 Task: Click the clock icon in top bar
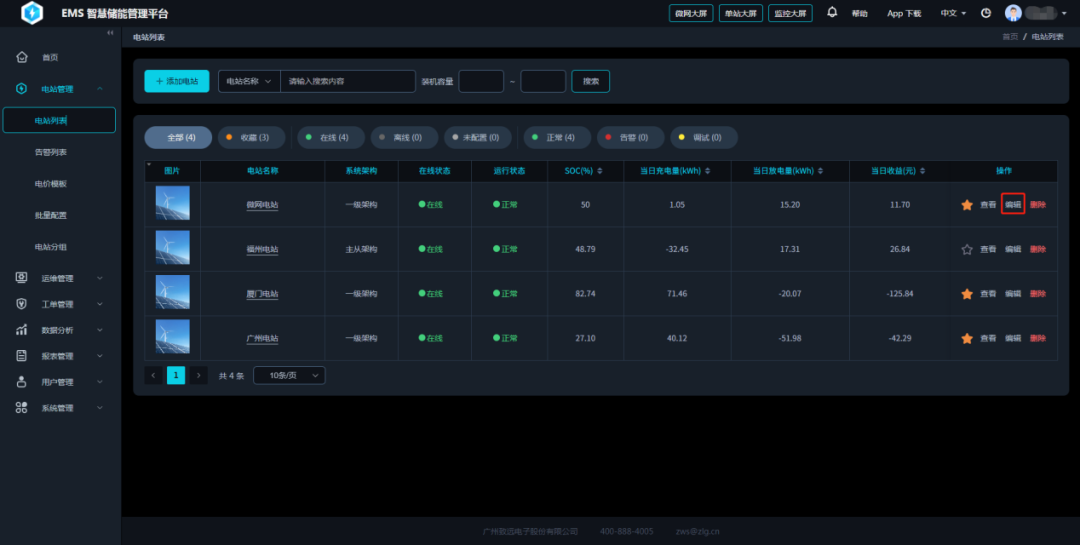(x=986, y=13)
